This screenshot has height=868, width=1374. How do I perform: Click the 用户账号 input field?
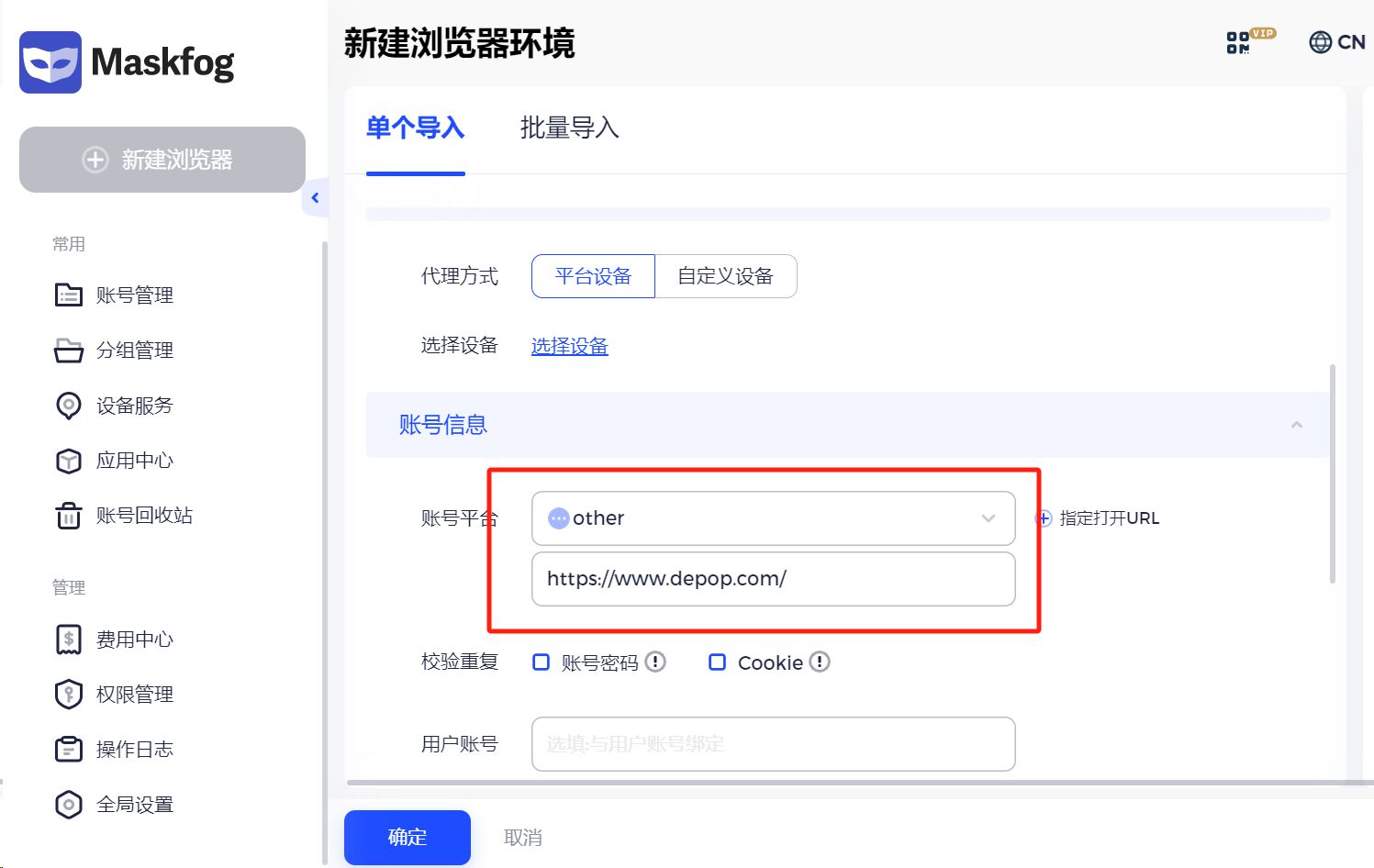[774, 744]
